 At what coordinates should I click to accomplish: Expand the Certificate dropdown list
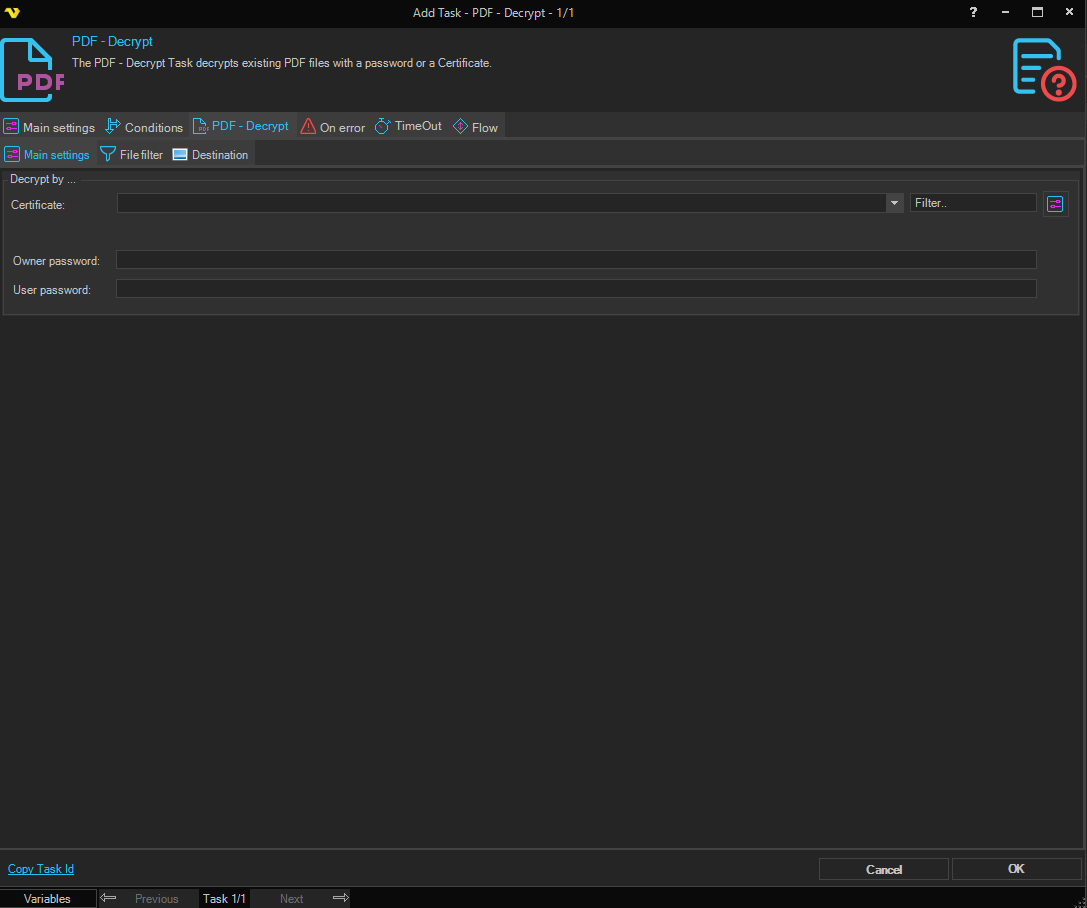coord(894,203)
